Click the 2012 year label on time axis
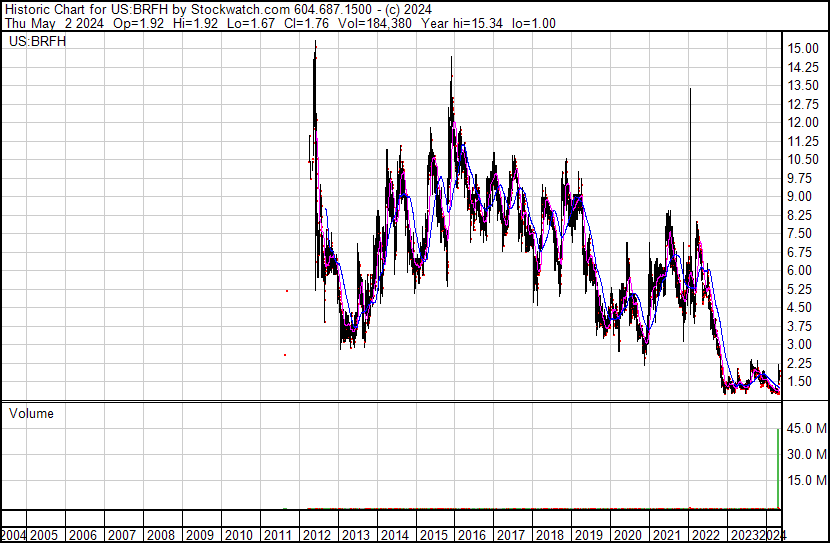Image resolution: width=830 pixels, height=543 pixels. [317, 535]
